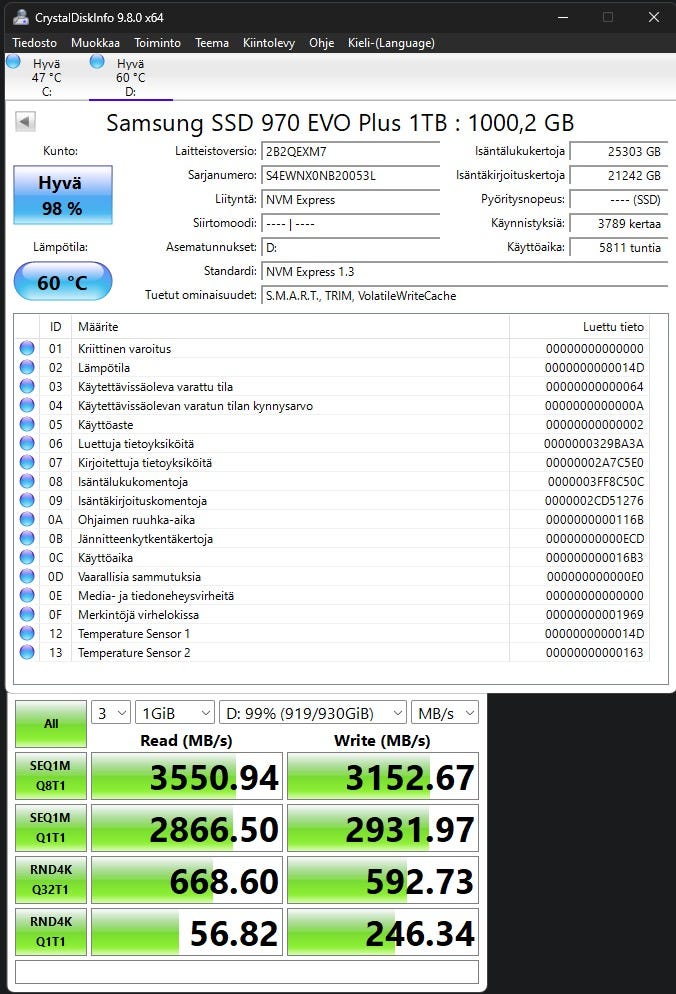Click status orb beside Käyttöaste row
Screen dimensions: 676x994
[27, 424]
